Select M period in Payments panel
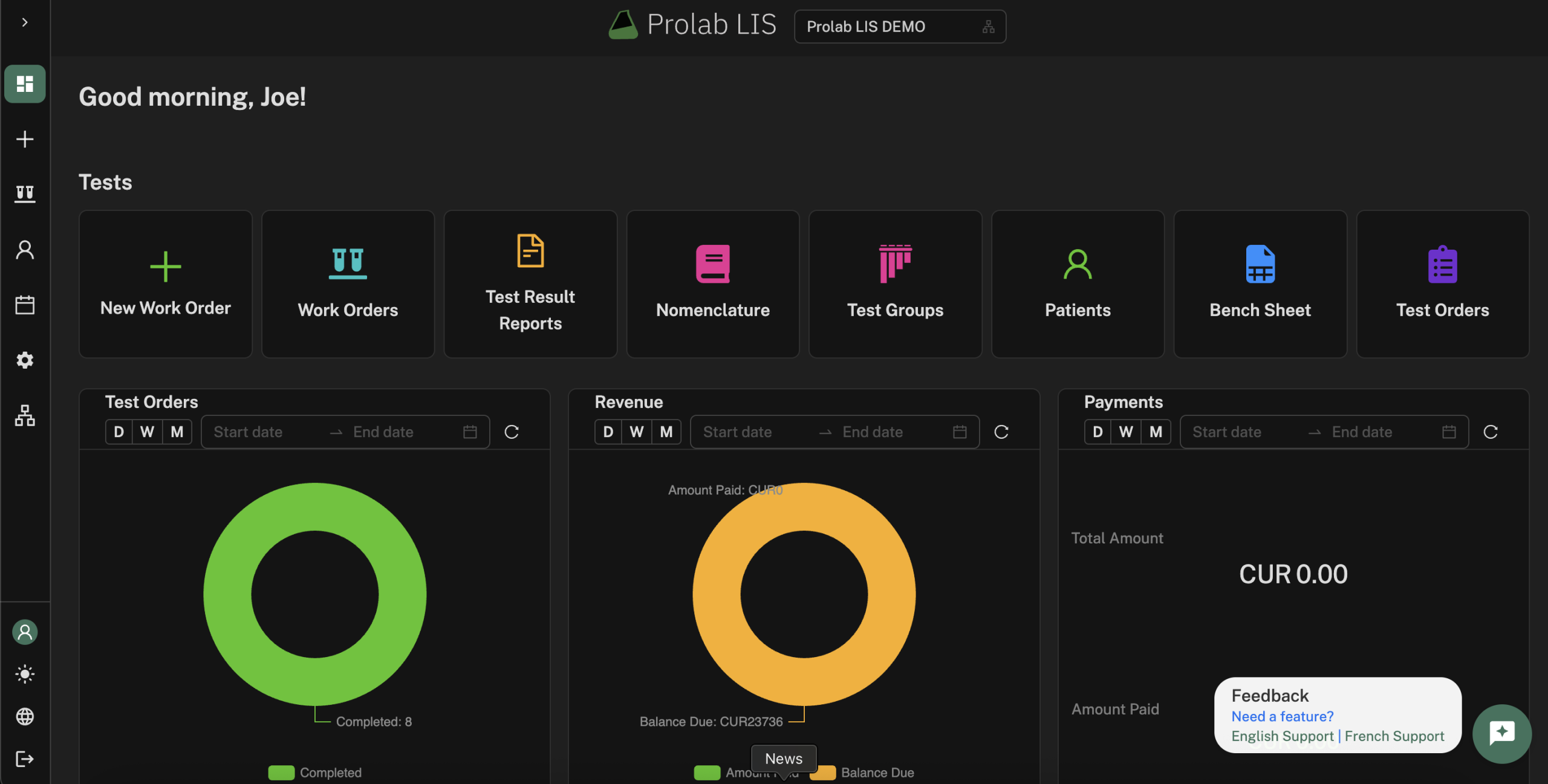 1156,432
